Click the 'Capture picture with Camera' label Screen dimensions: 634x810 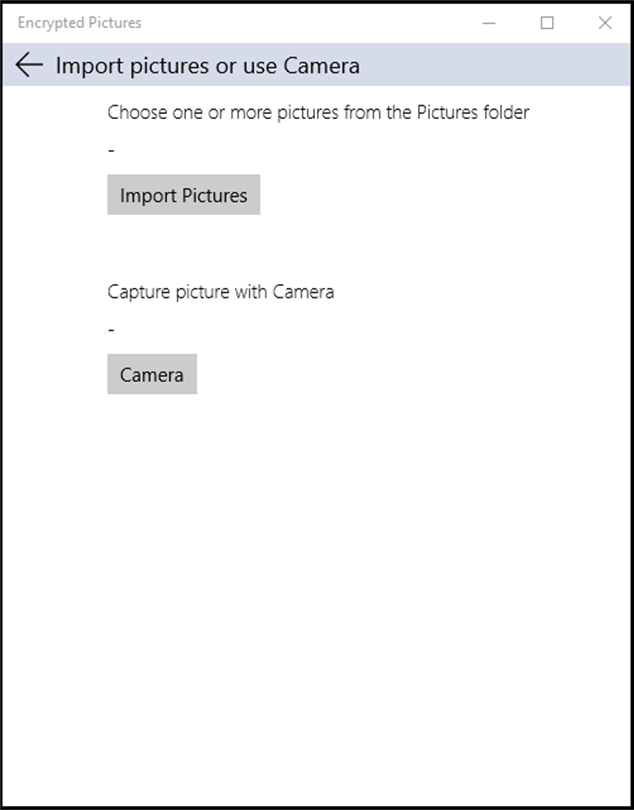tap(221, 292)
